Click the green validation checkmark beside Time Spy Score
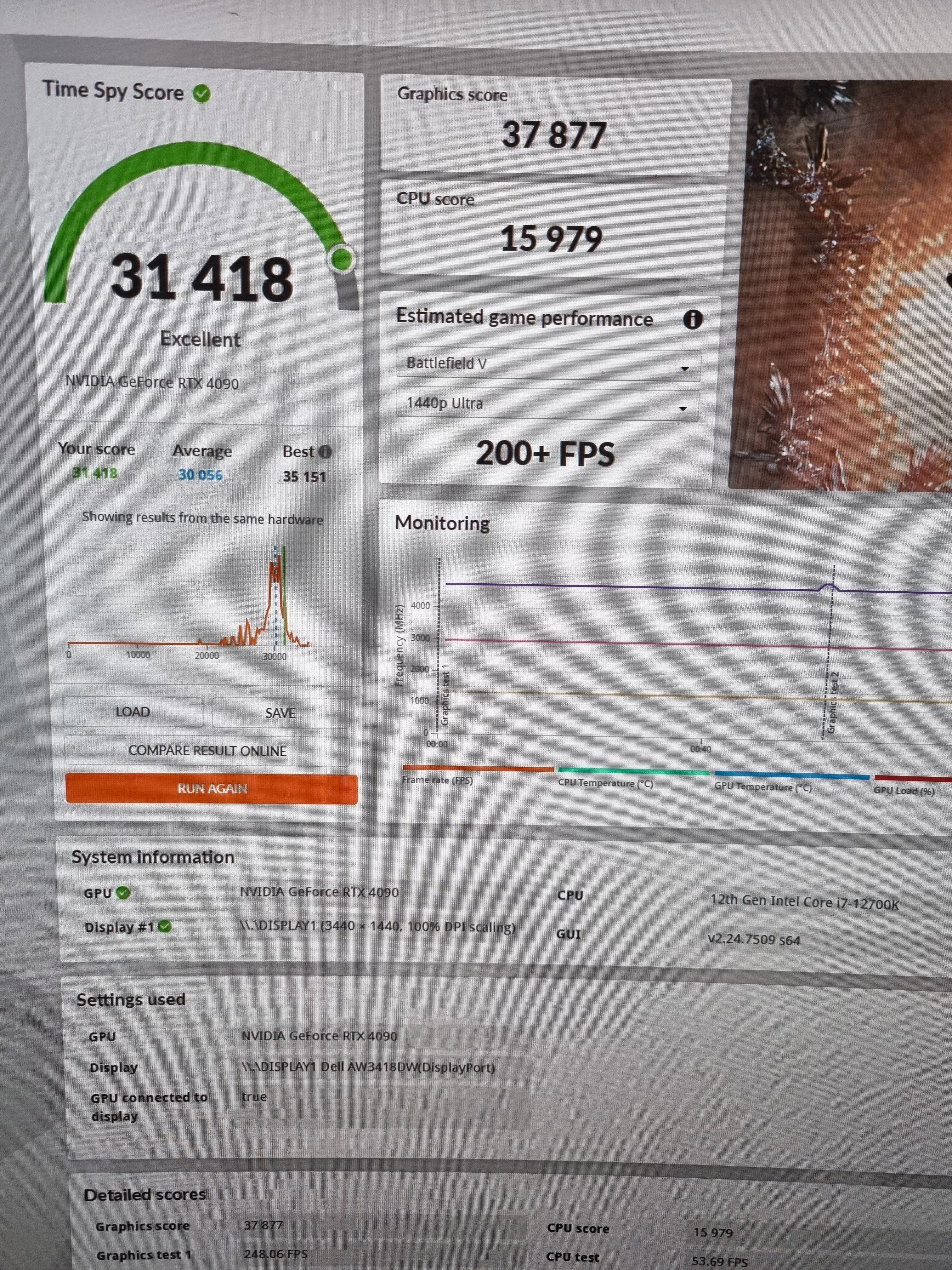952x1270 pixels. [201, 93]
